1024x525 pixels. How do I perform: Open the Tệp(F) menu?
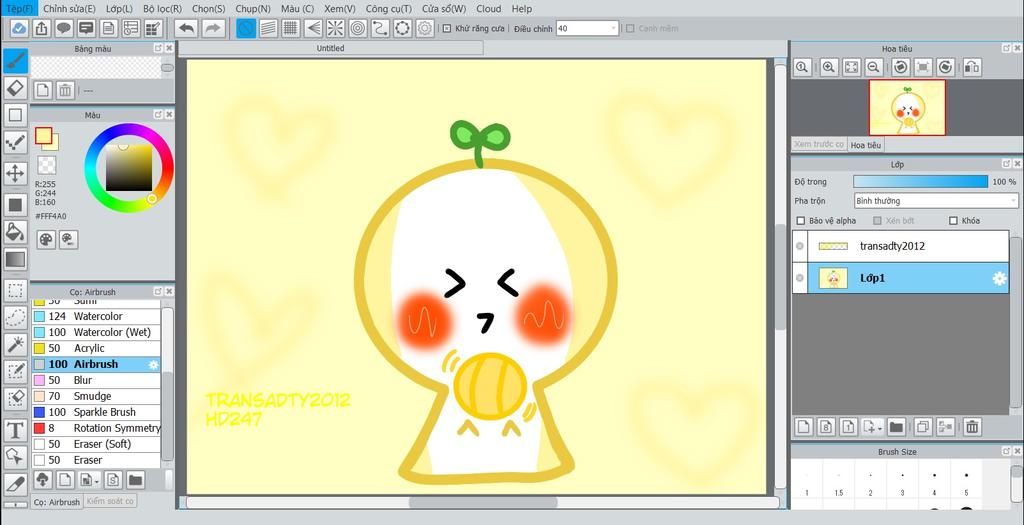pyautogui.click(x=20, y=8)
